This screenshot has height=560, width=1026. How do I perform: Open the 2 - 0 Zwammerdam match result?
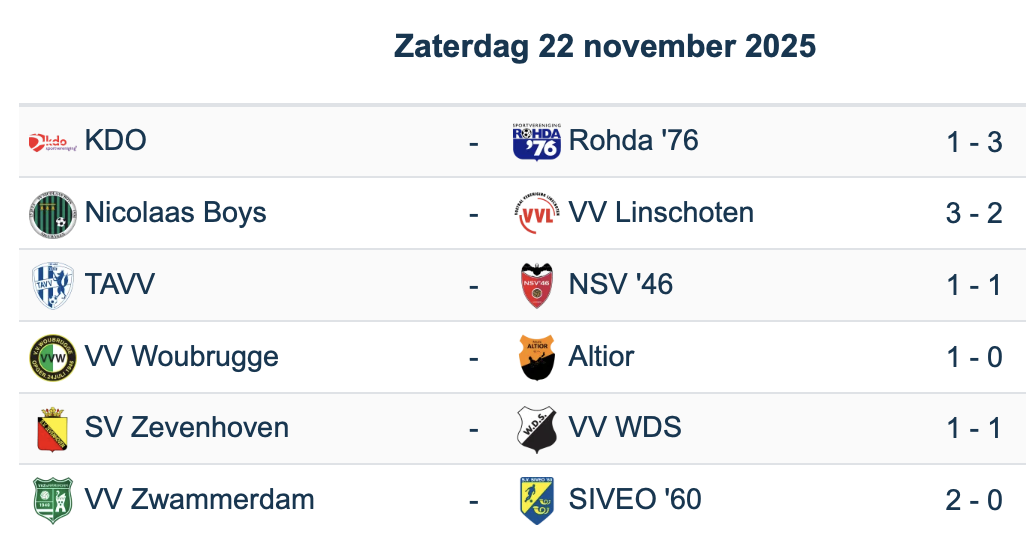pos(974,500)
